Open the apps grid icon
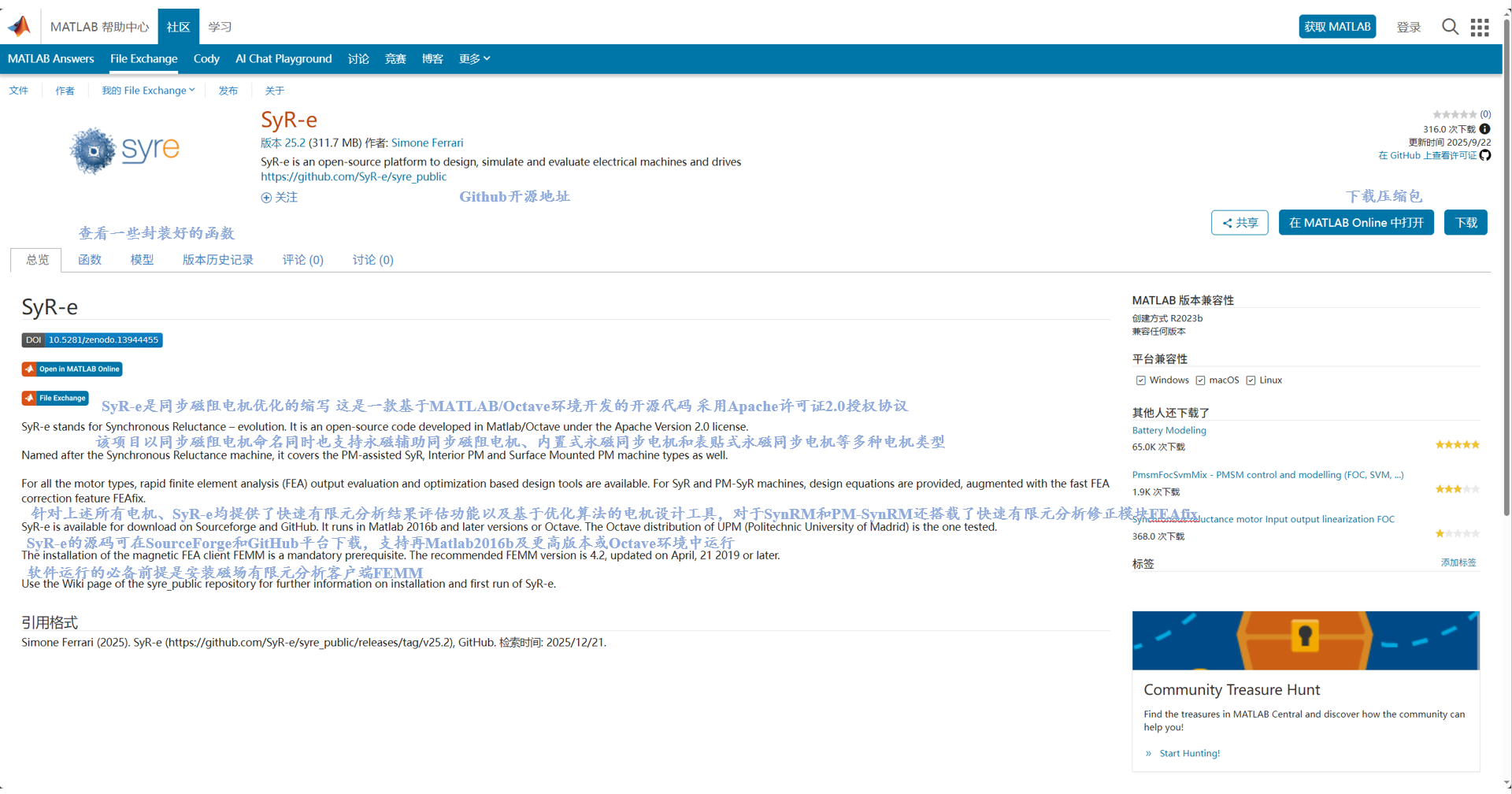This screenshot has width=1512, height=794. tap(1480, 27)
